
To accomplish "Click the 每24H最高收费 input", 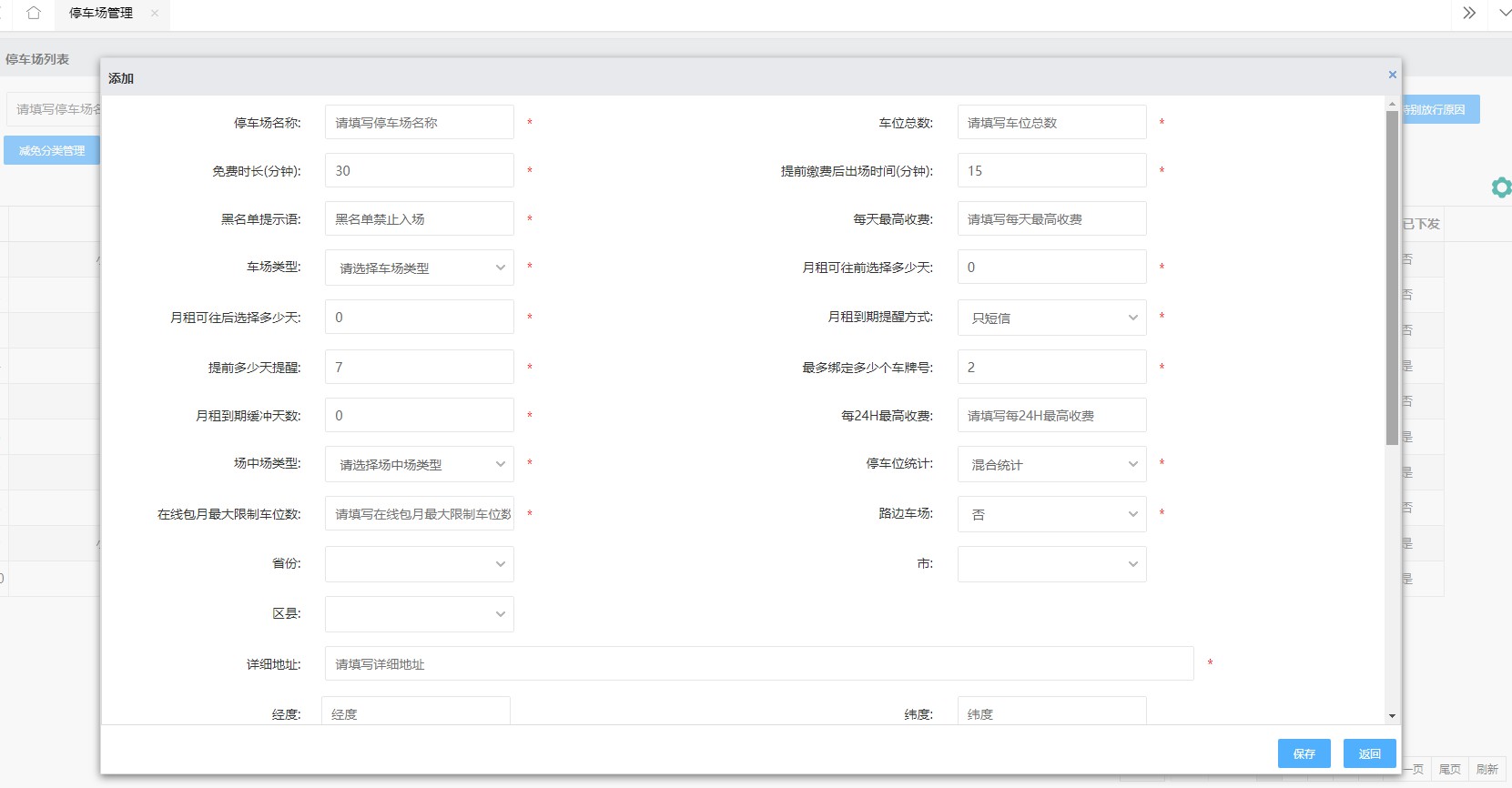I will 1051,415.
